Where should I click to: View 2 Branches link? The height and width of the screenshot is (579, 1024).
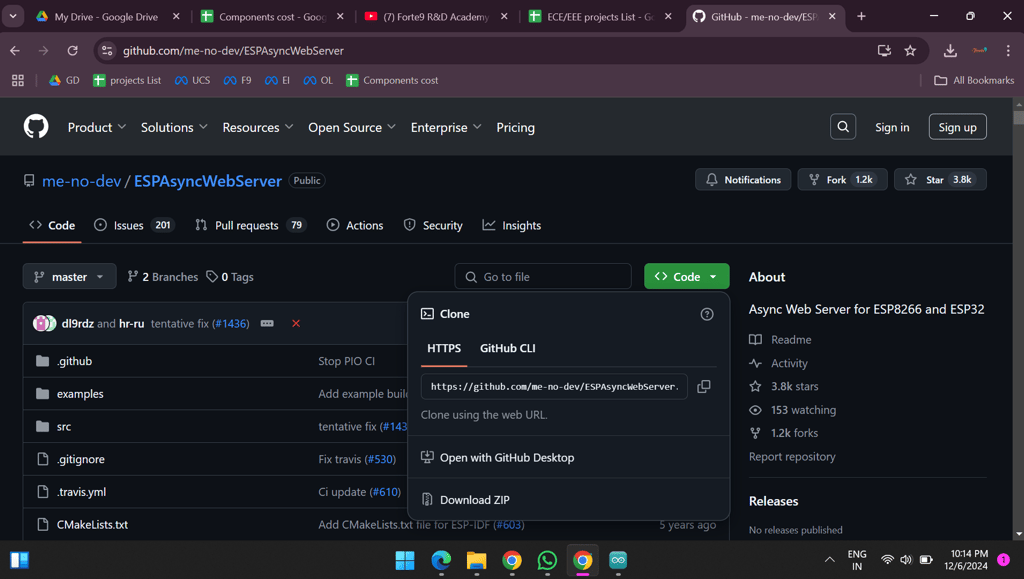coord(163,277)
